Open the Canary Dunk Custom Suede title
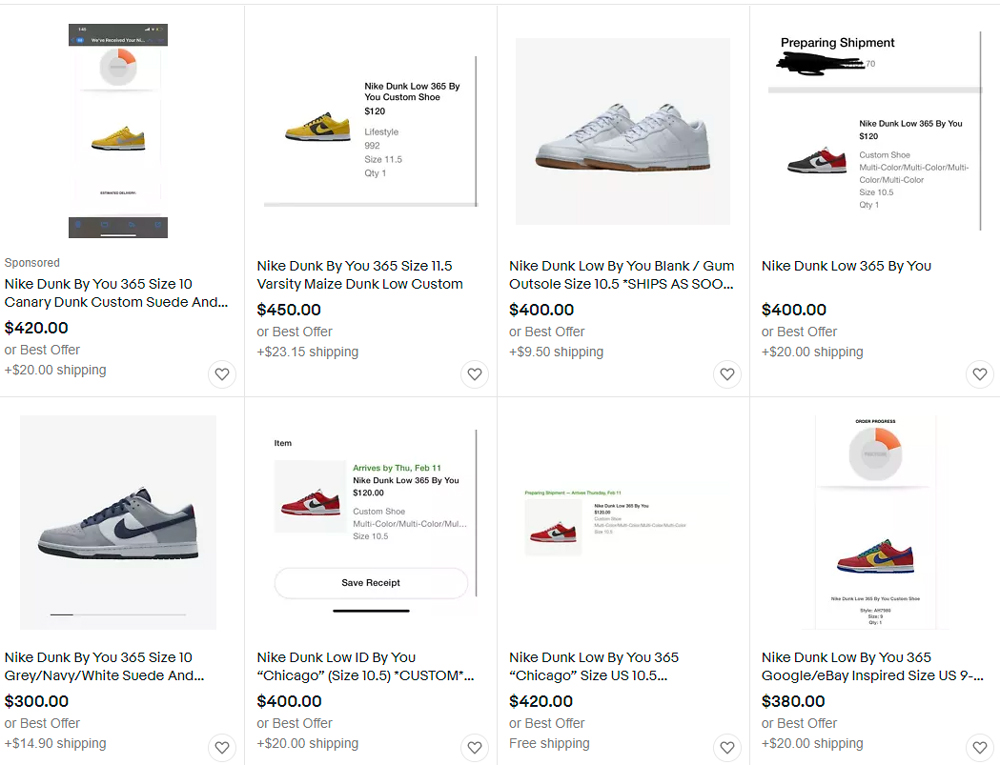This screenshot has width=1000, height=765. coord(116,293)
